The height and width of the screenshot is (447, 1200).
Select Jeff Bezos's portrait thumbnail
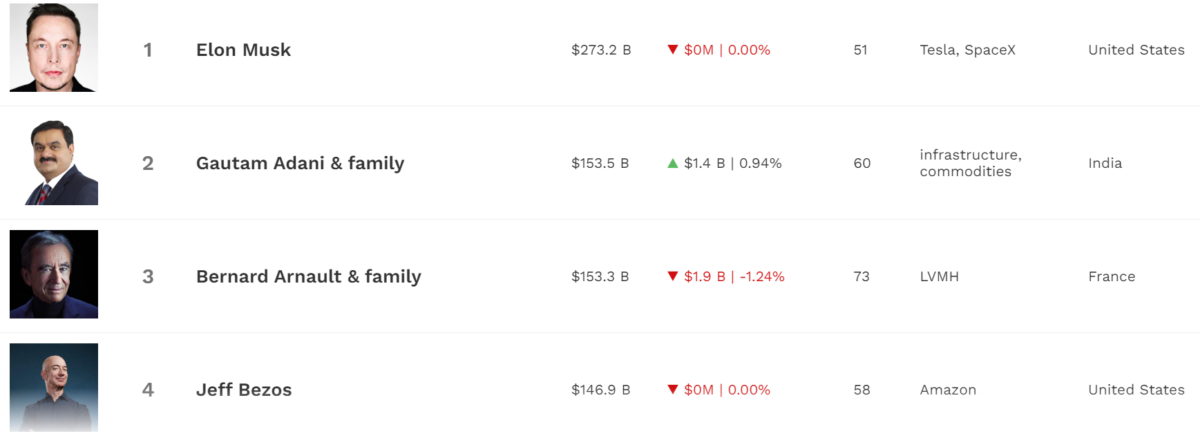pyautogui.click(x=54, y=388)
